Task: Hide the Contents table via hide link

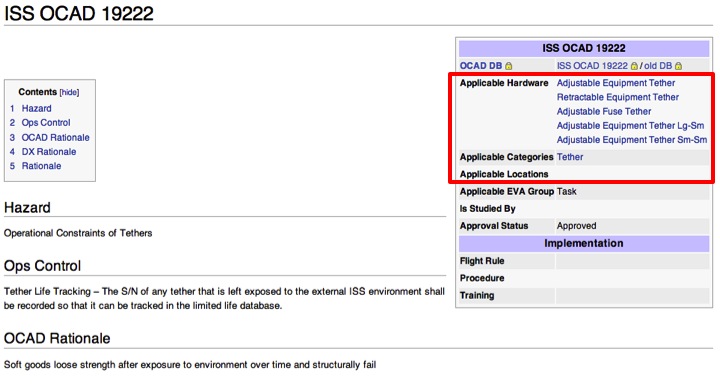Action: [x=69, y=92]
